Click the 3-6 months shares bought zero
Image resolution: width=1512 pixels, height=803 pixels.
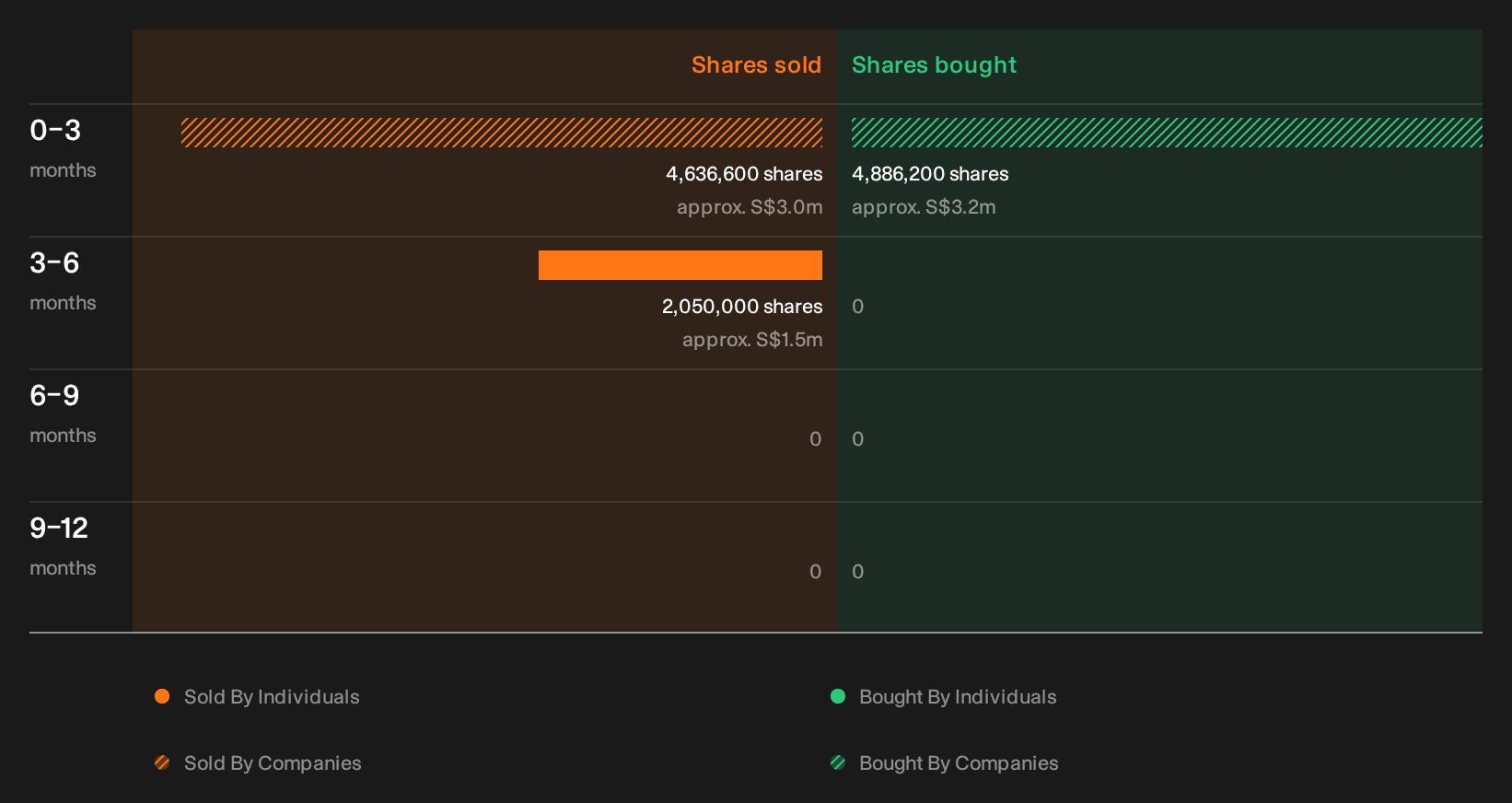[858, 307]
